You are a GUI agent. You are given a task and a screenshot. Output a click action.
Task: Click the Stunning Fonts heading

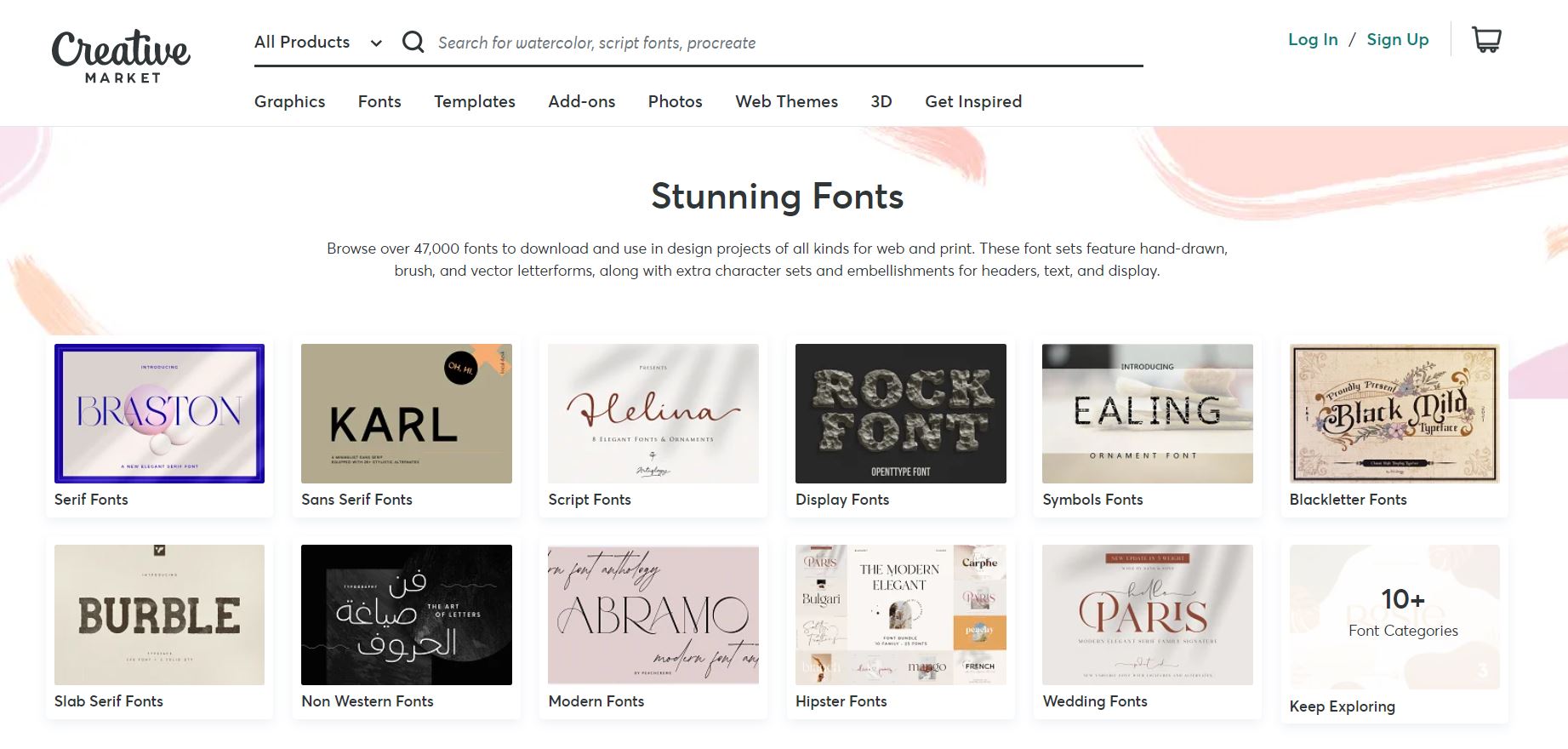coord(778,197)
